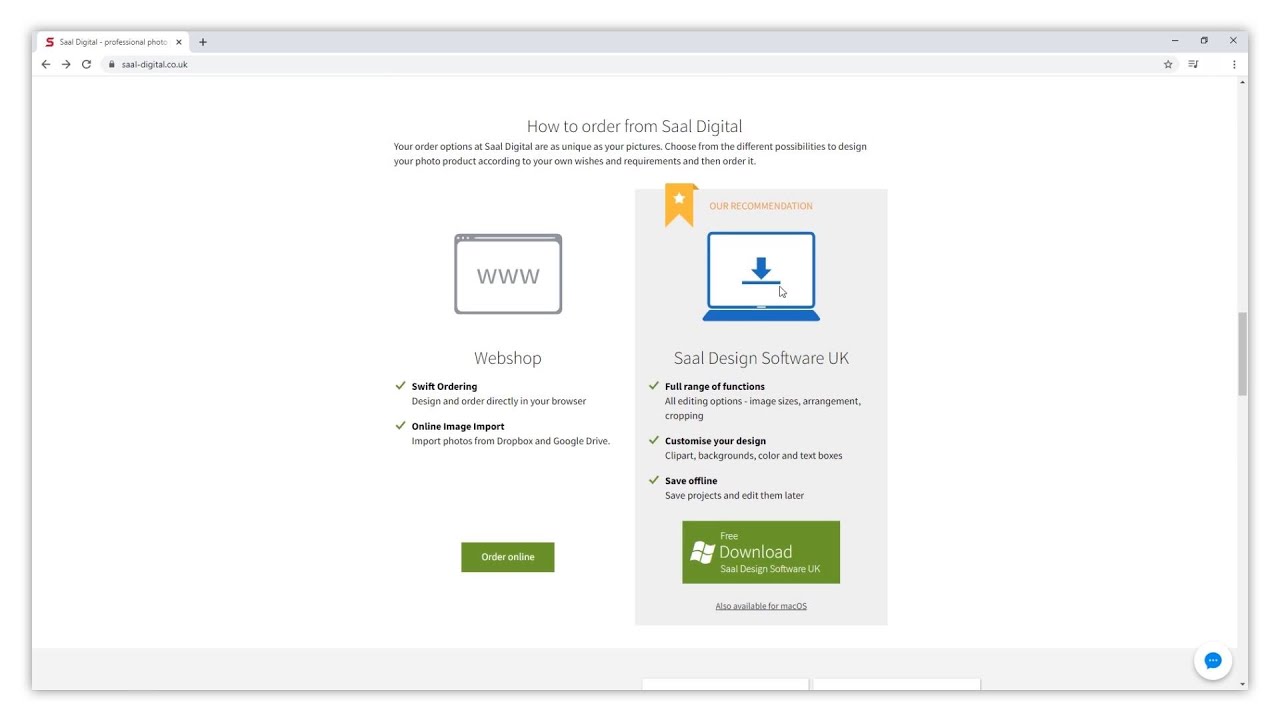Click the yellow recommendation star ribbon

(x=680, y=205)
